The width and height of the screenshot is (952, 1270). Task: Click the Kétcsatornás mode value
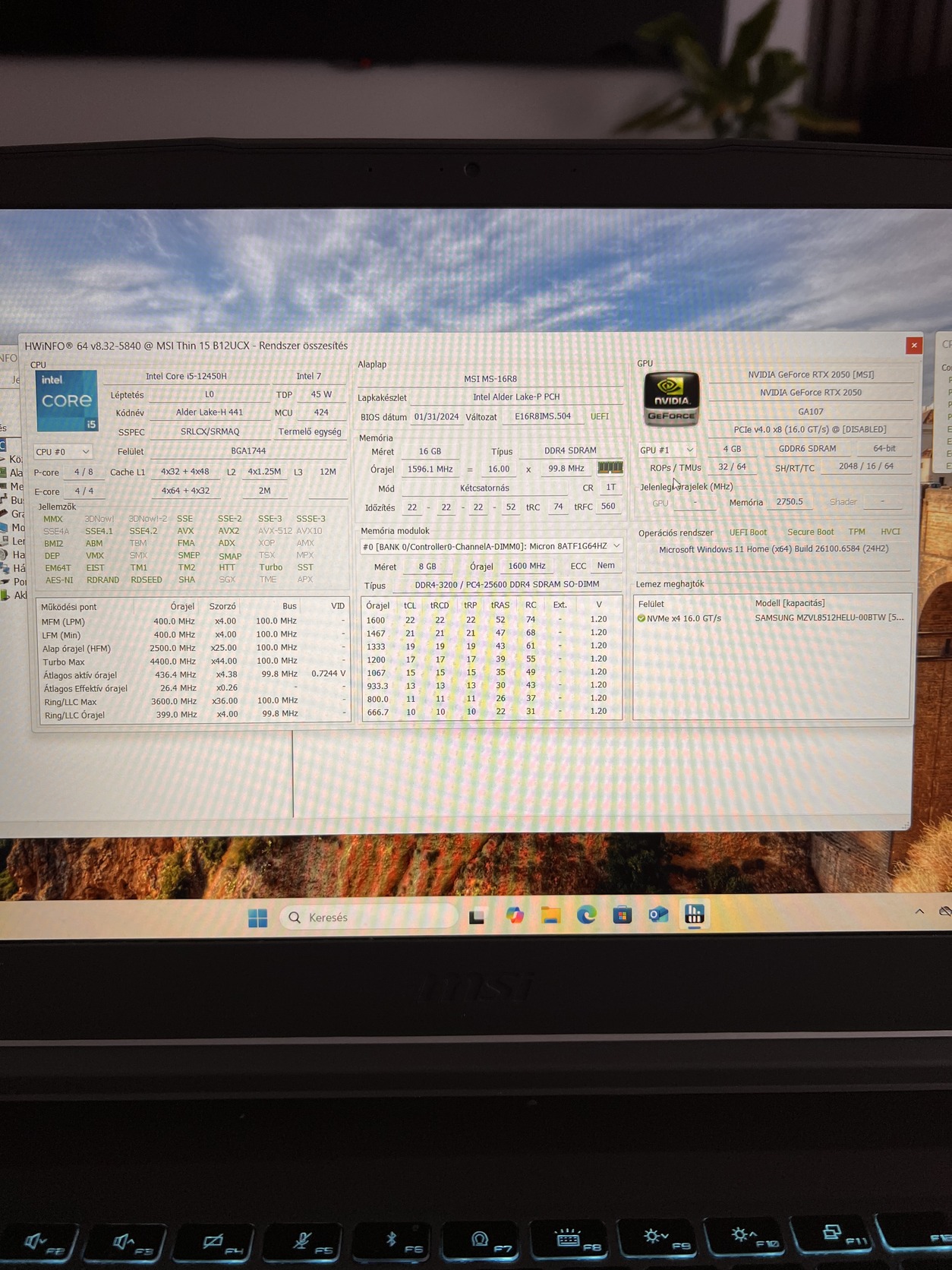click(484, 488)
